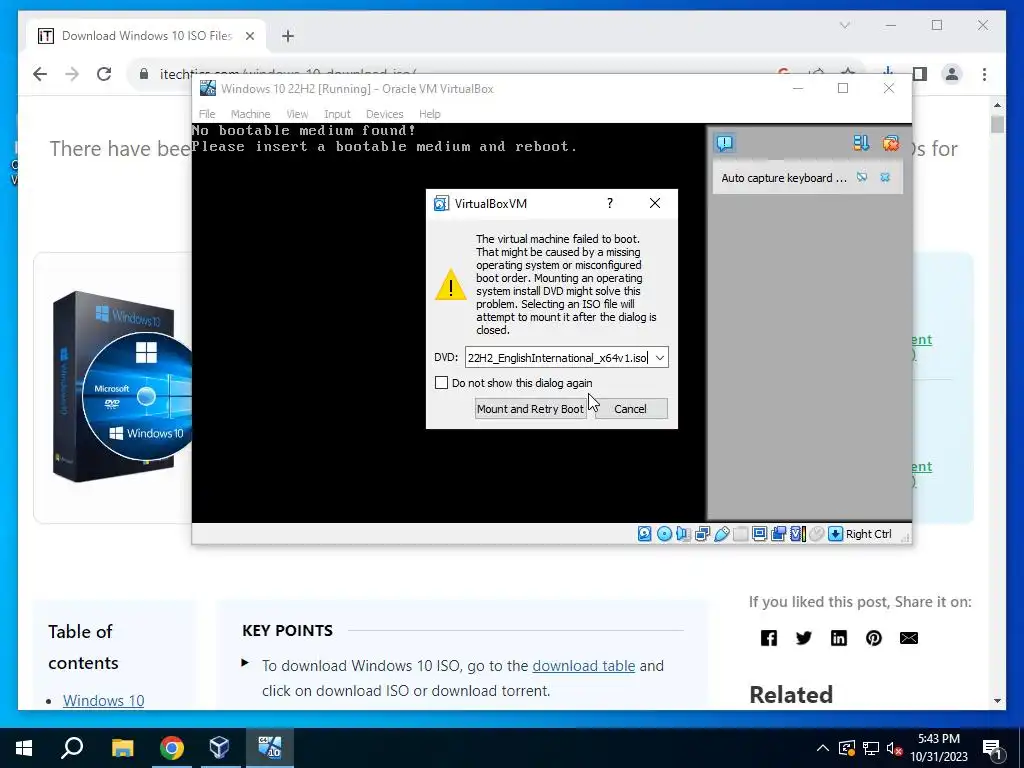
Task: Click the network adapters icon in VirtualBox status bar
Action: (703, 534)
